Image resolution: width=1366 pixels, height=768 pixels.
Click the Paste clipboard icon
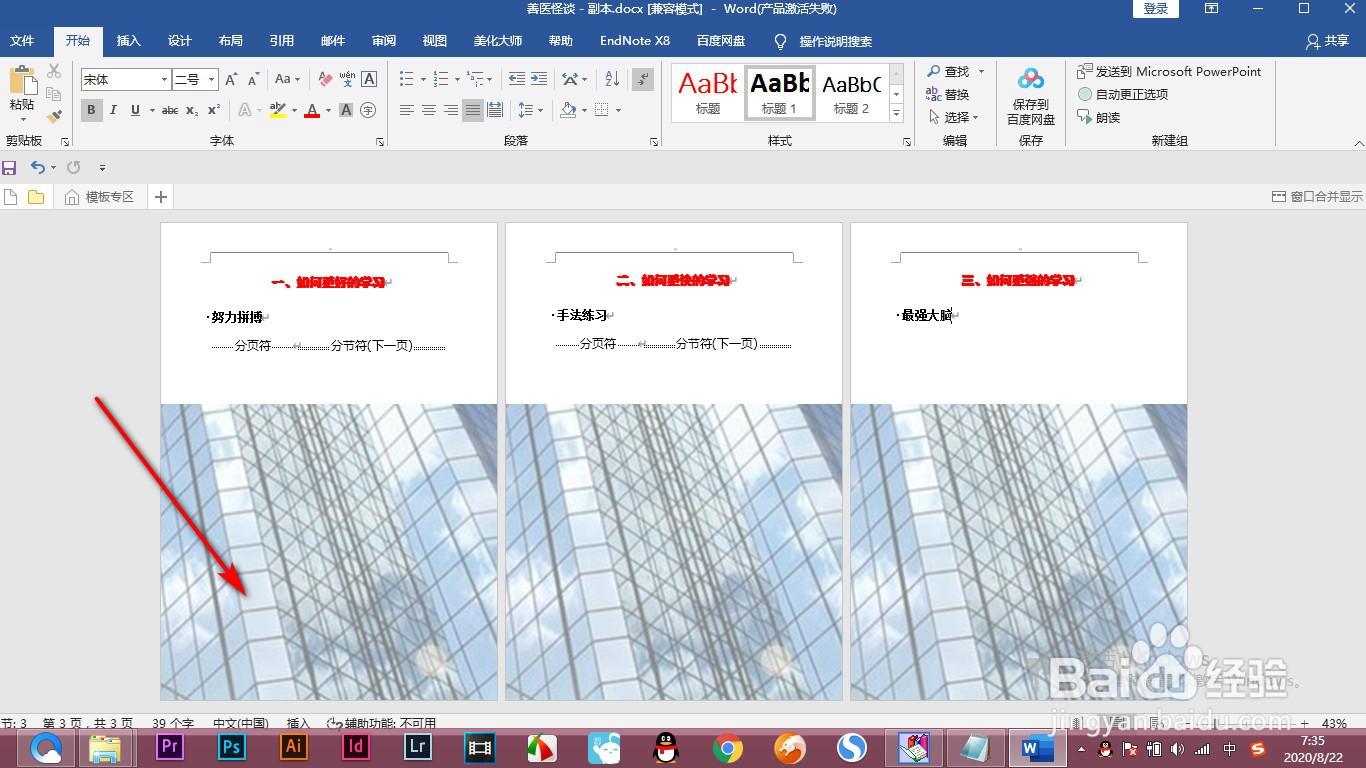(22, 81)
